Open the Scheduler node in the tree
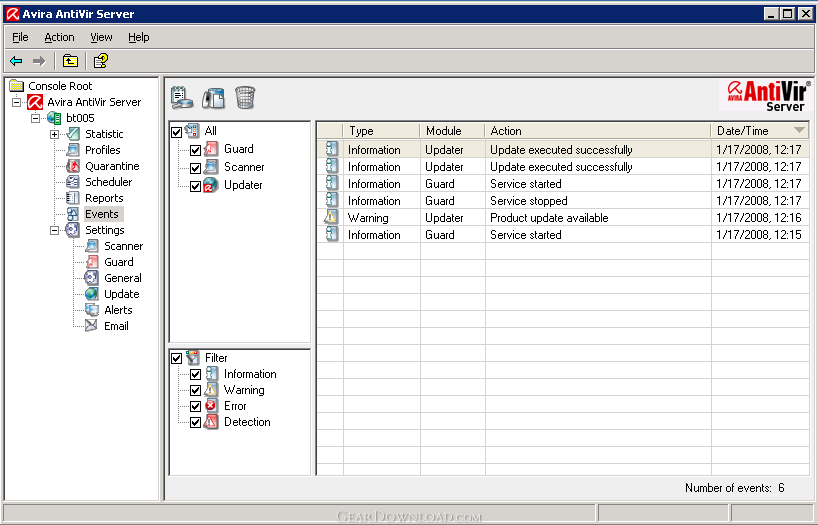The height and width of the screenshot is (525, 818). (x=108, y=182)
